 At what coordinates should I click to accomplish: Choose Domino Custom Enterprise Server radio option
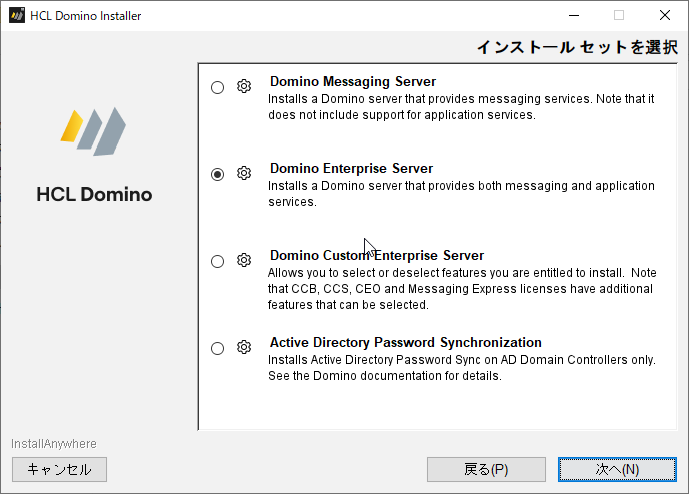coord(218,262)
